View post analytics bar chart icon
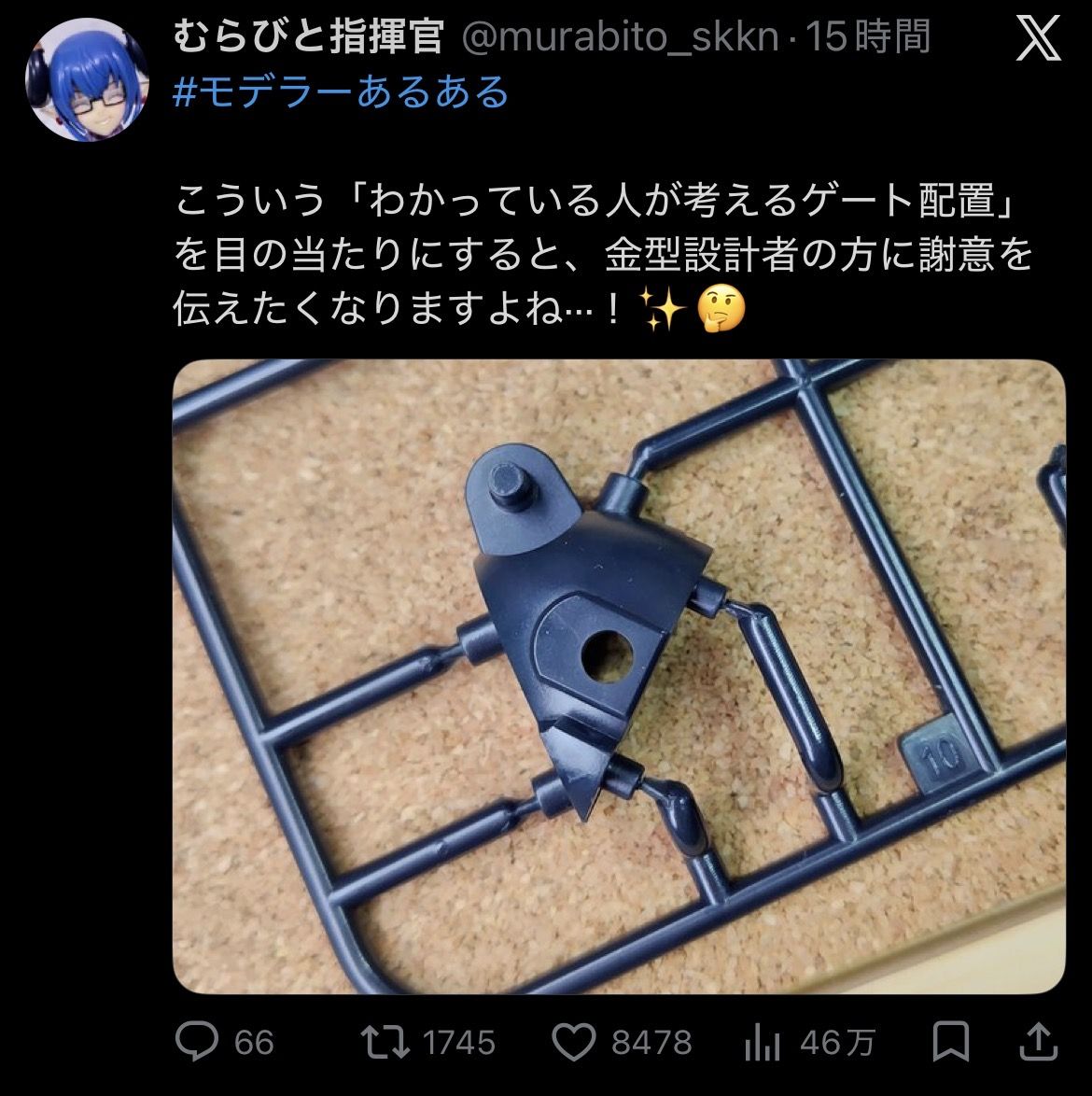Viewport: 1092px width, 1096px height. point(762,1043)
